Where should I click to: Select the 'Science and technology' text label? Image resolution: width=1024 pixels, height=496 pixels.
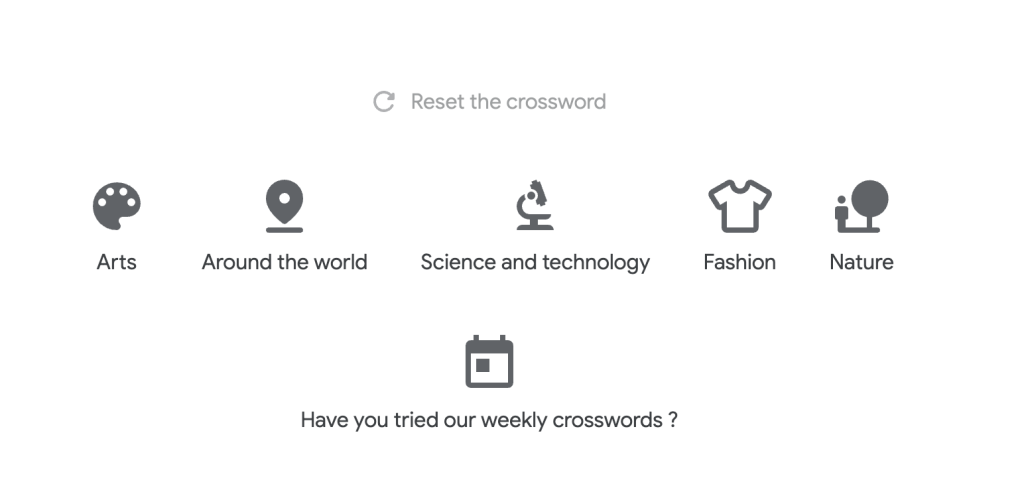pyautogui.click(x=535, y=263)
